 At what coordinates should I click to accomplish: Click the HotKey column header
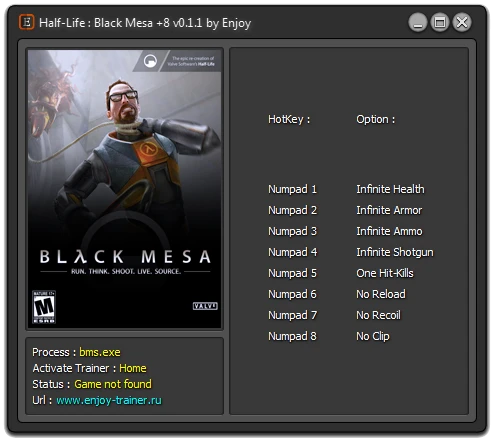coord(289,119)
